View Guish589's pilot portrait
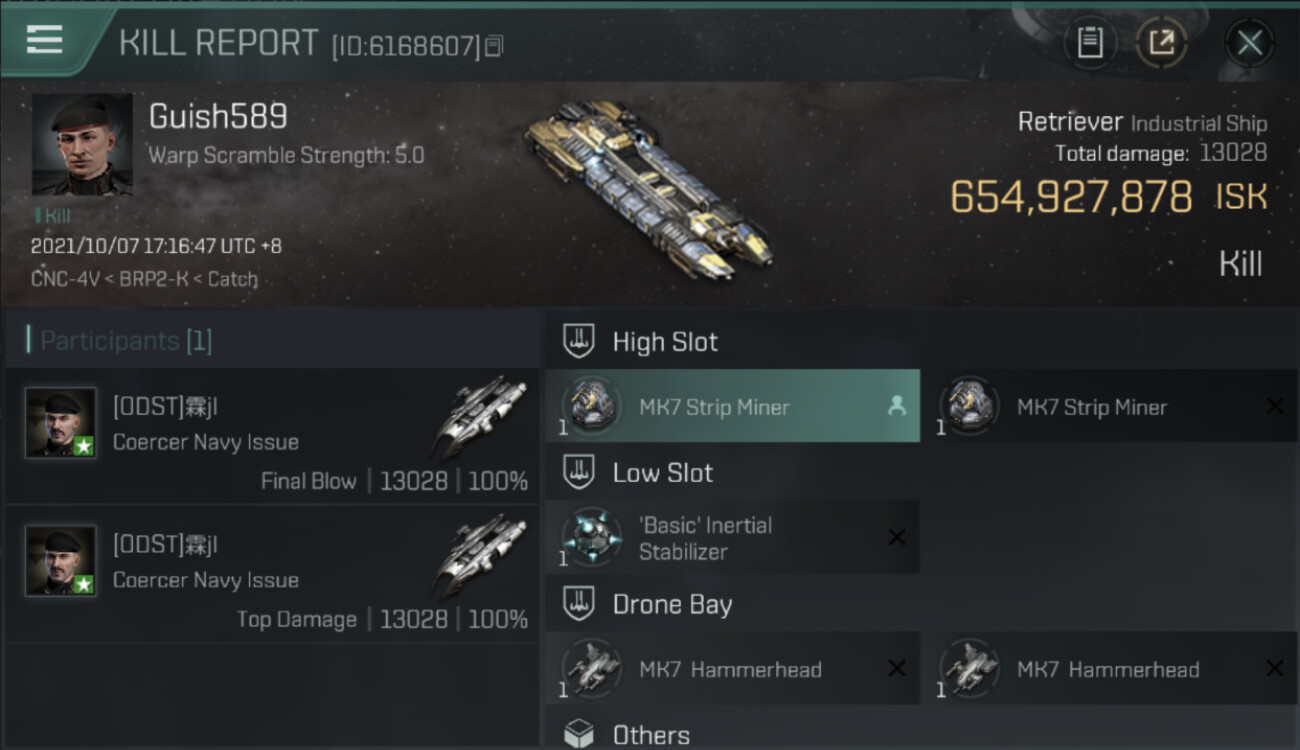This screenshot has width=1300, height=750. [x=82, y=144]
